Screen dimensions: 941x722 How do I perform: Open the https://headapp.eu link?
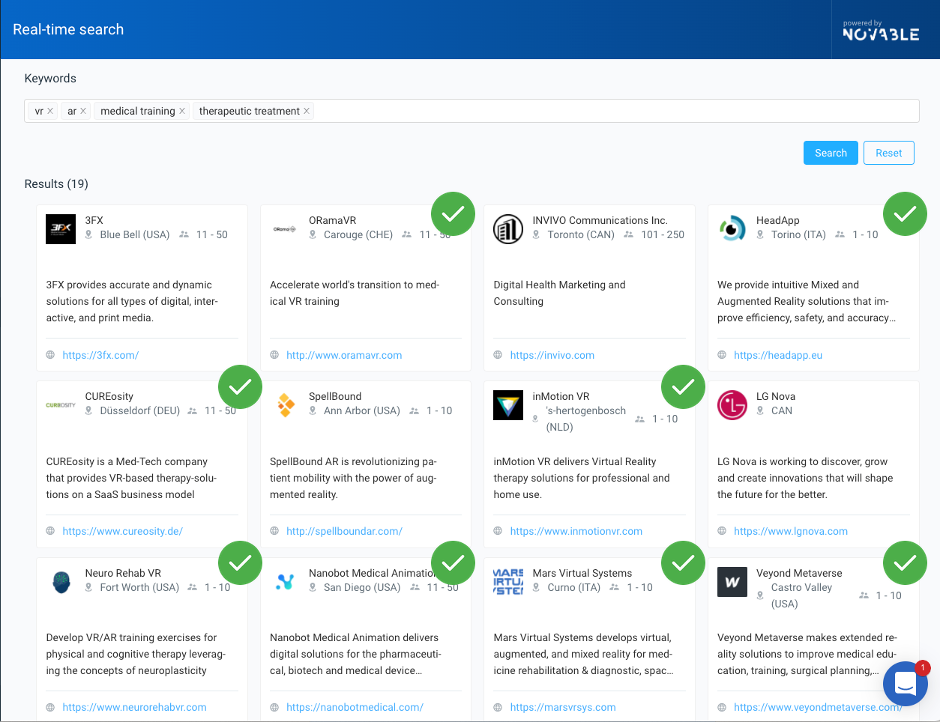click(778, 355)
